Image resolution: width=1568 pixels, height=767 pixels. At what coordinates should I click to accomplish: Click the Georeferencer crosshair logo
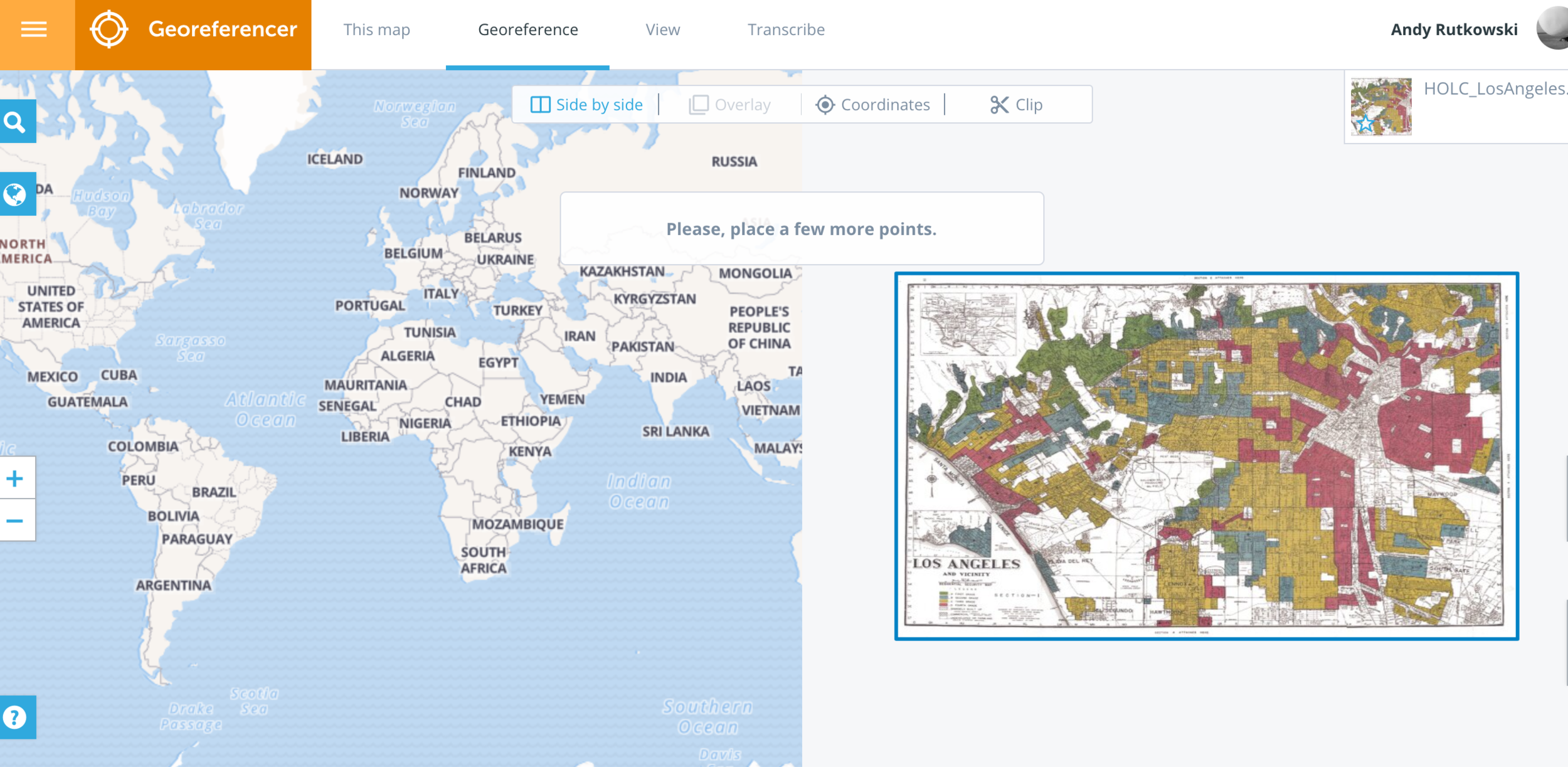pyautogui.click(x=109, y=29)
